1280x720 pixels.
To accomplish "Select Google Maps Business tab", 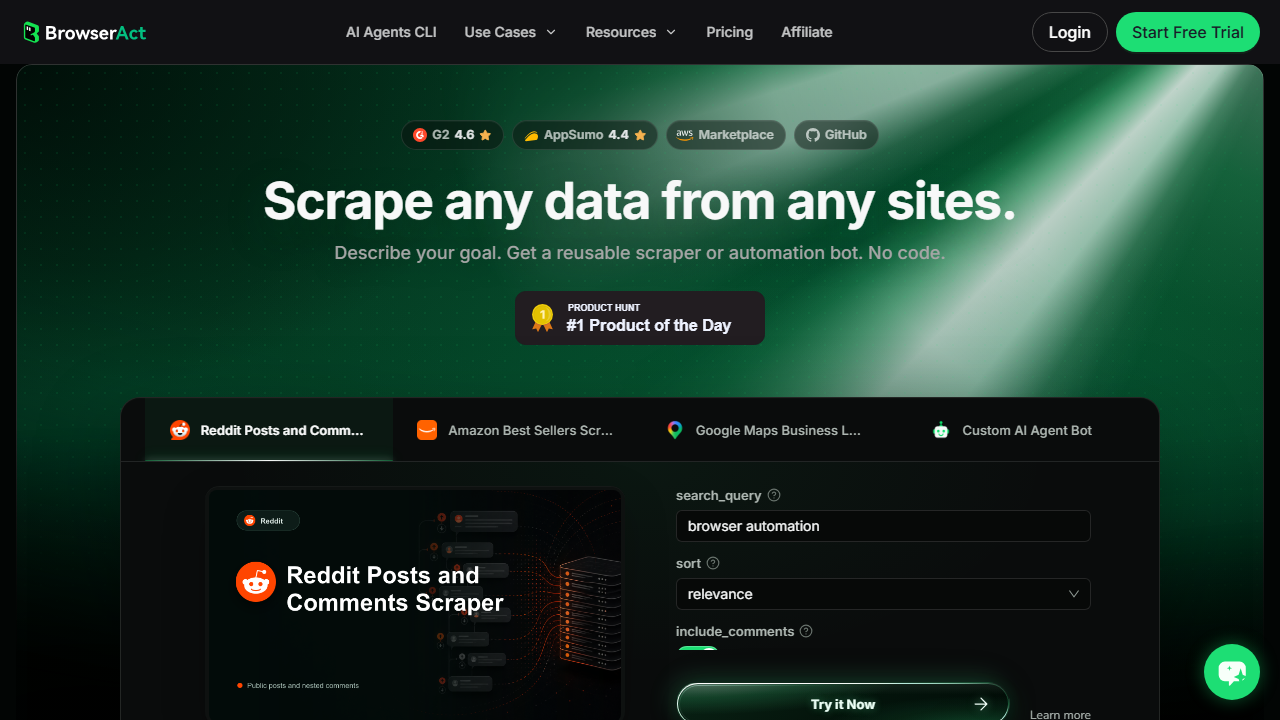I will [x=765, y=430].
